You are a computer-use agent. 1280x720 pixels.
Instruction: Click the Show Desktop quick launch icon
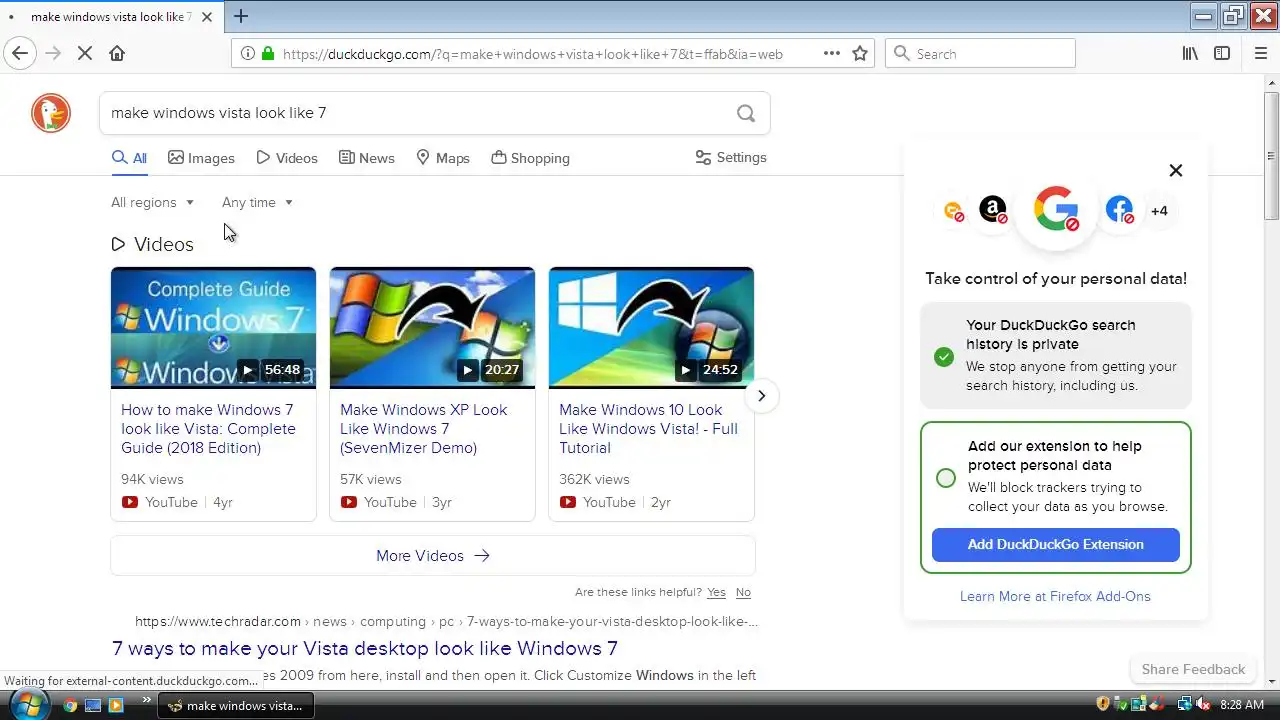[x=93, y=705]
